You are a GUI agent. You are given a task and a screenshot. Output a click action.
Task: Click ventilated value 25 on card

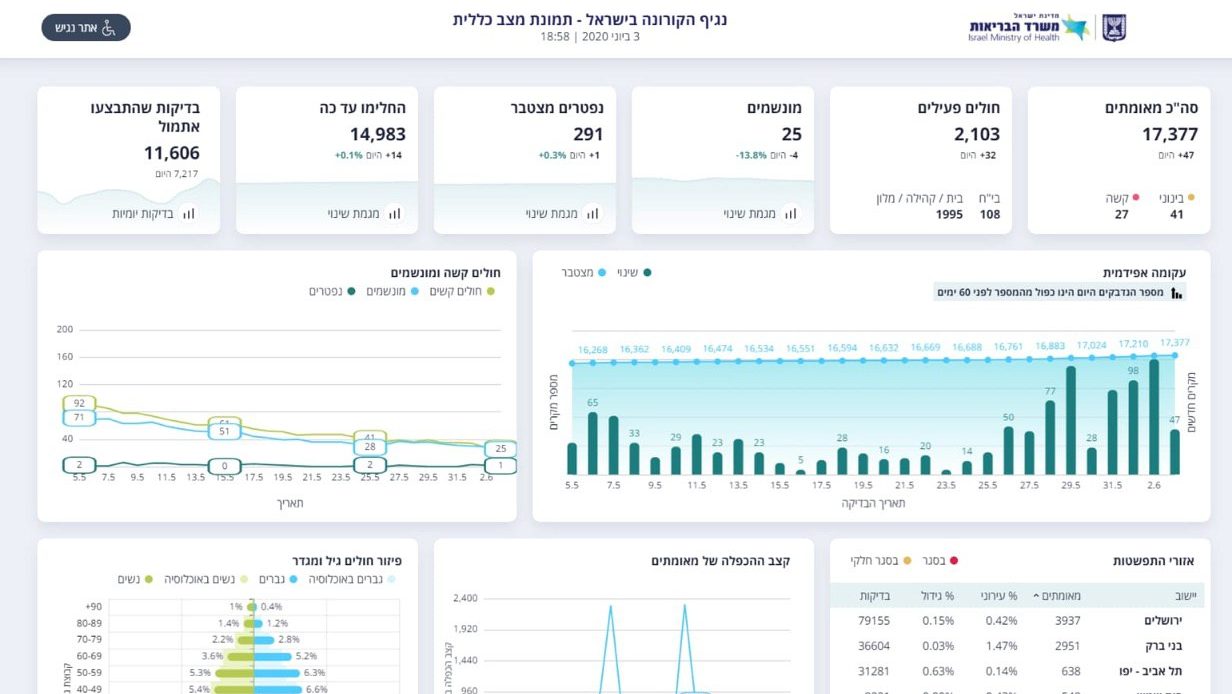[x=792, y=135]
